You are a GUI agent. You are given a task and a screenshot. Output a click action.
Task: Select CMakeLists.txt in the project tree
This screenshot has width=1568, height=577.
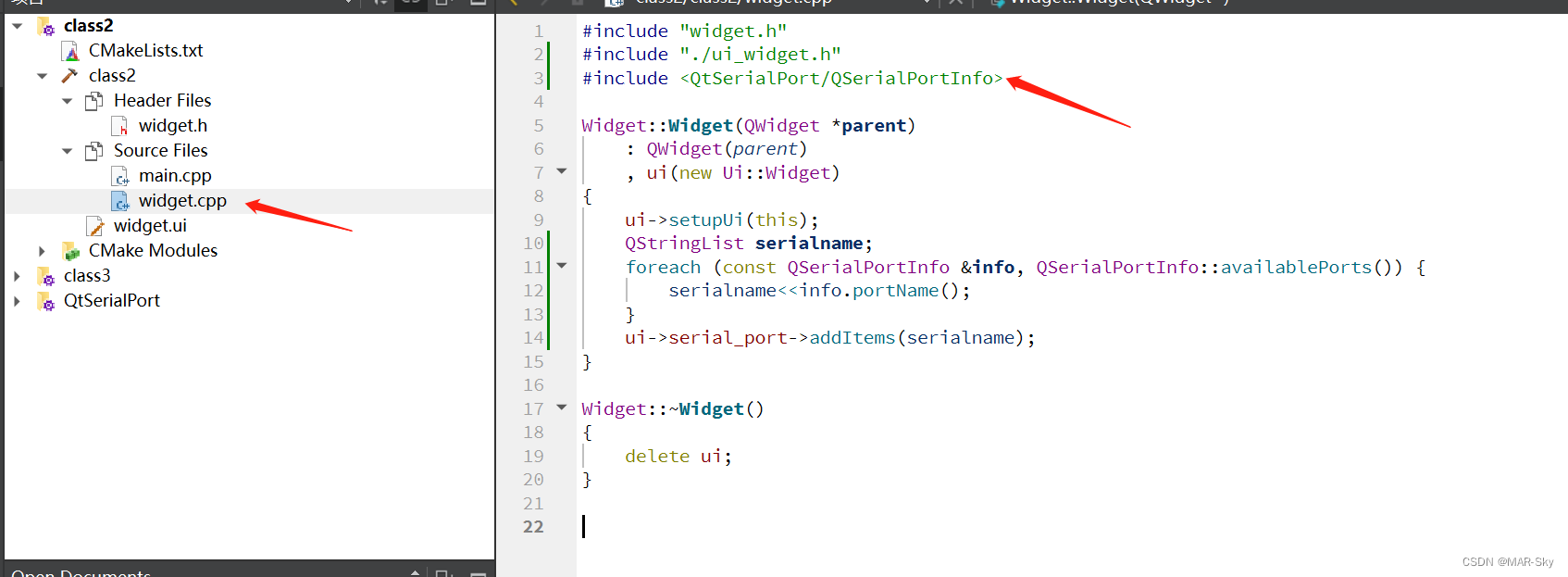click(x=145, y=51)
